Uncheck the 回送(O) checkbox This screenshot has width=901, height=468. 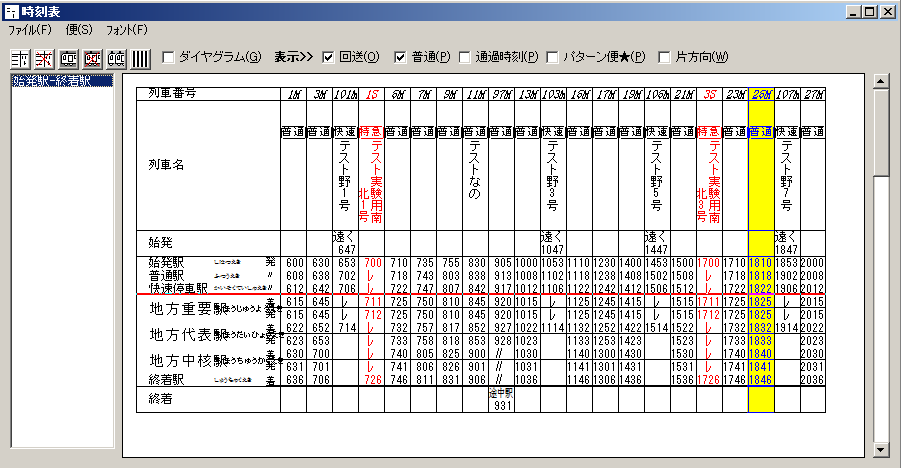click(x=328, y=56)
